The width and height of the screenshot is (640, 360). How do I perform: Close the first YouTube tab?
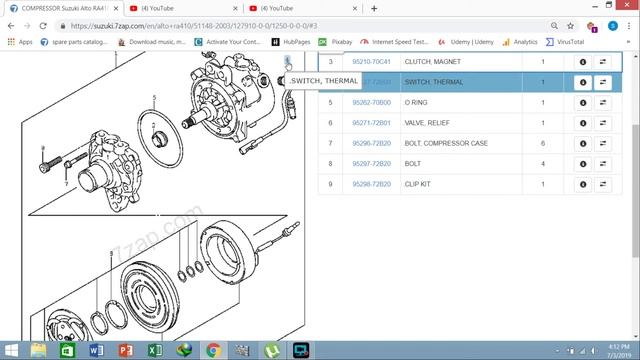(235, 8)
